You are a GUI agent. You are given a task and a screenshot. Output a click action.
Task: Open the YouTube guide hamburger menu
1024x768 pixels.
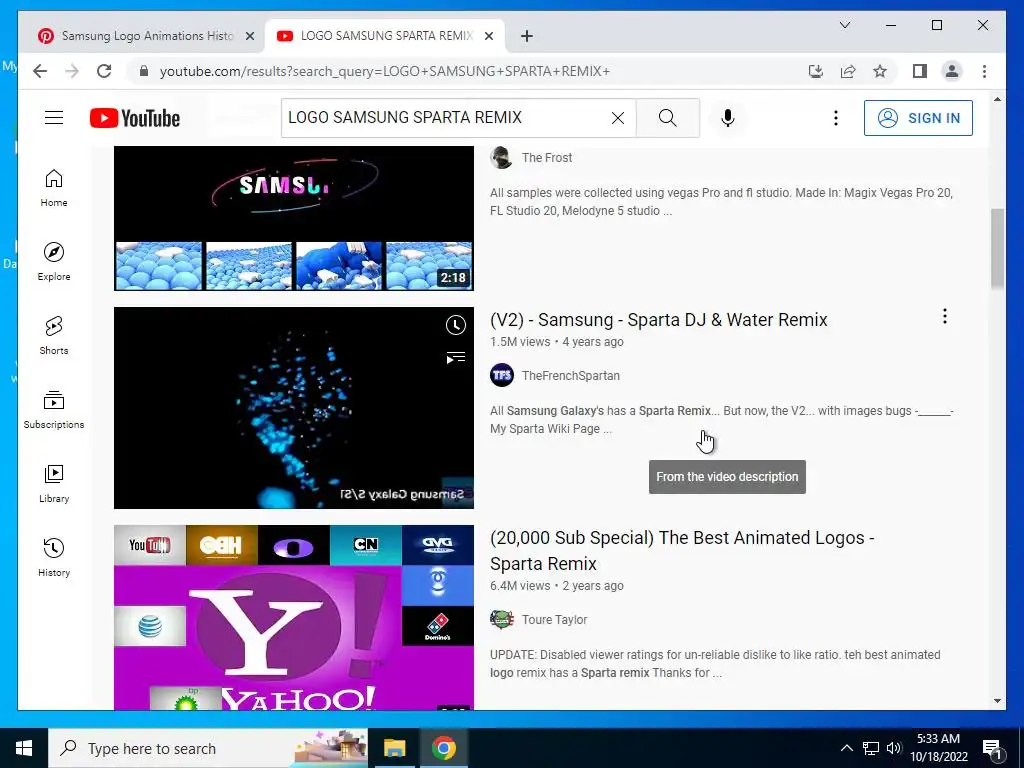tap(54, 118)
